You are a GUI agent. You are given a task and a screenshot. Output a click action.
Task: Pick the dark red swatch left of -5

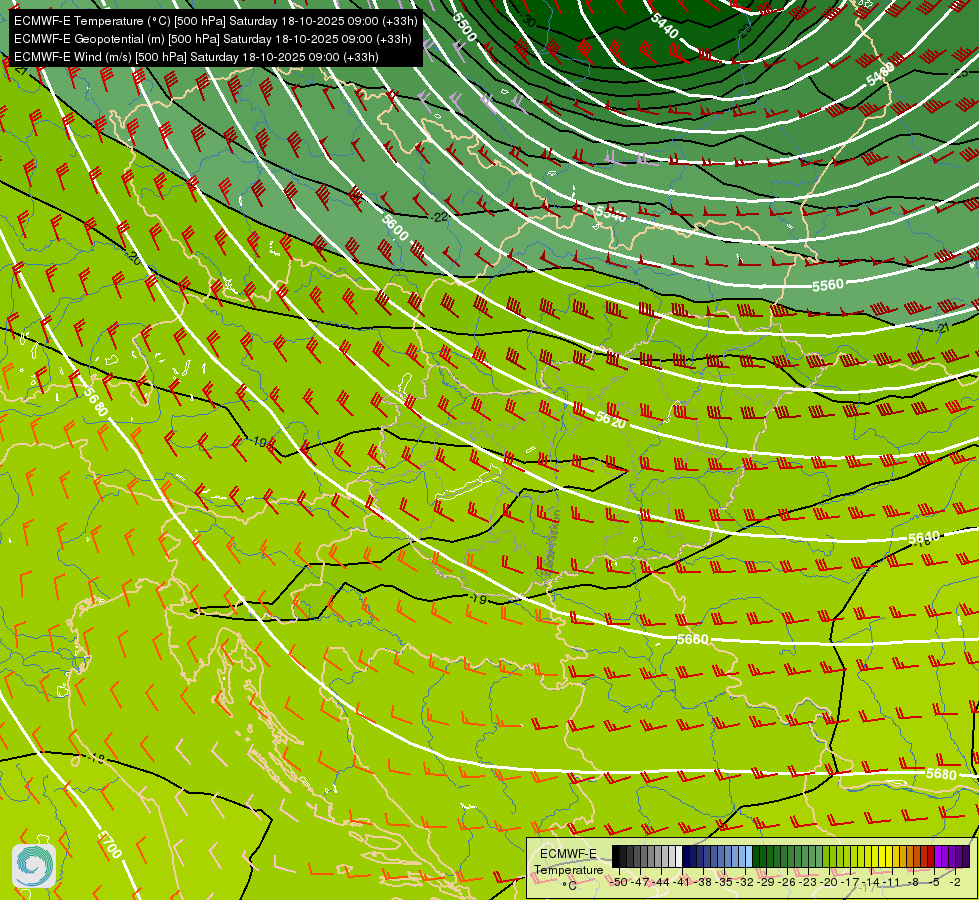931,856
